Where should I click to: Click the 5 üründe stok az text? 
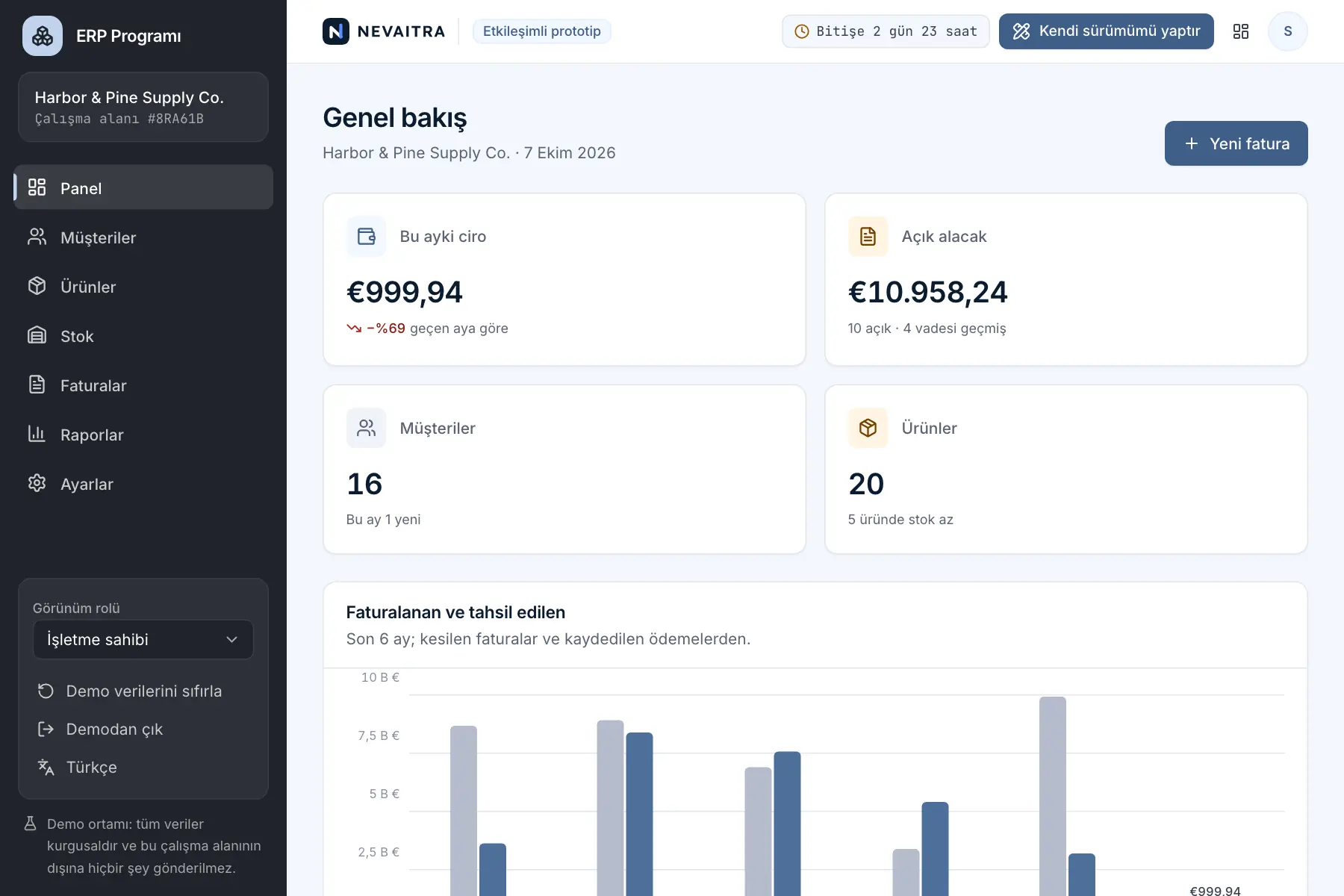(900, 520)
